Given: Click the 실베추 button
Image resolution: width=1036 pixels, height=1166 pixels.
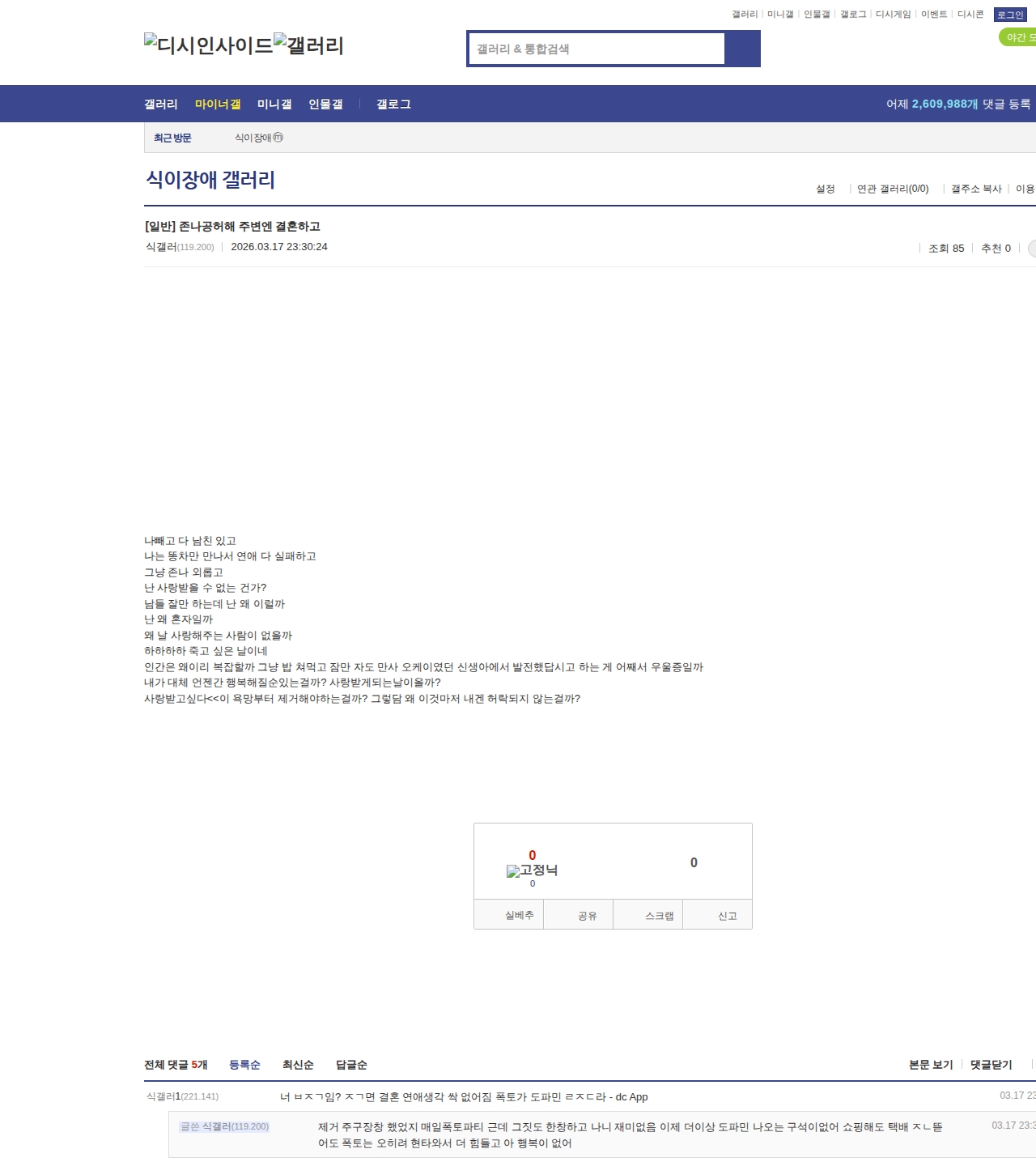Looking at the screenshot, I should pos(508,915).
